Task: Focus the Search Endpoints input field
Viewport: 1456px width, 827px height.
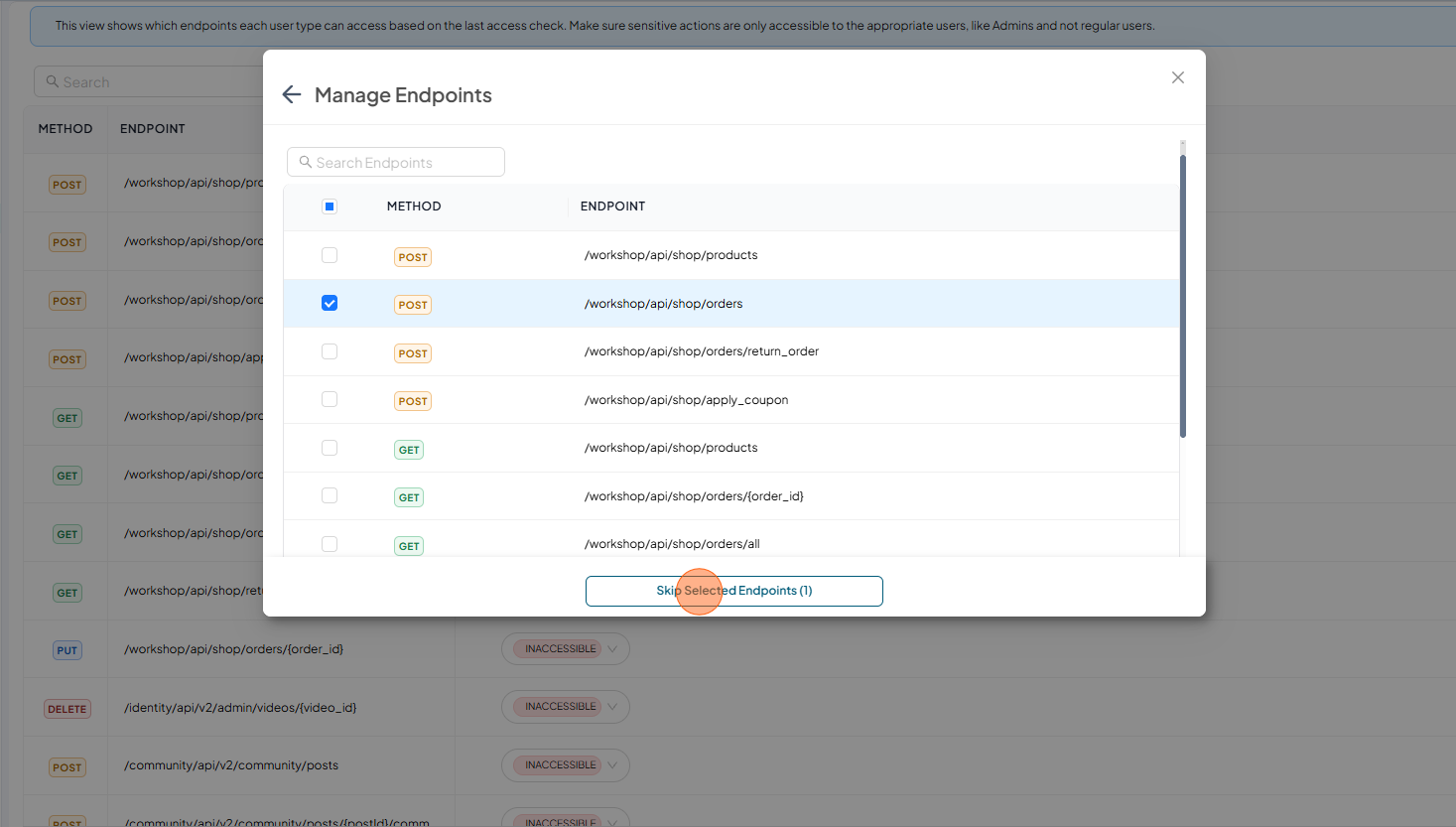Action: click(x=396, y=162)
